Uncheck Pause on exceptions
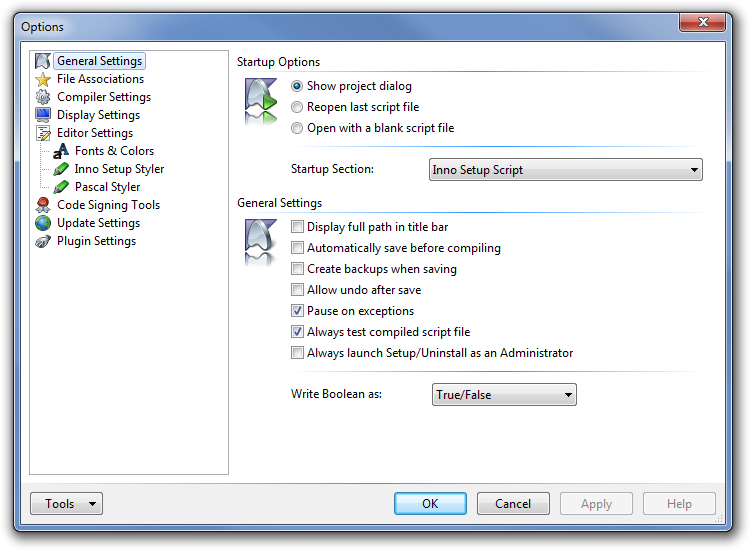Viewport: 751px width, 551px height. pos(297,311)
